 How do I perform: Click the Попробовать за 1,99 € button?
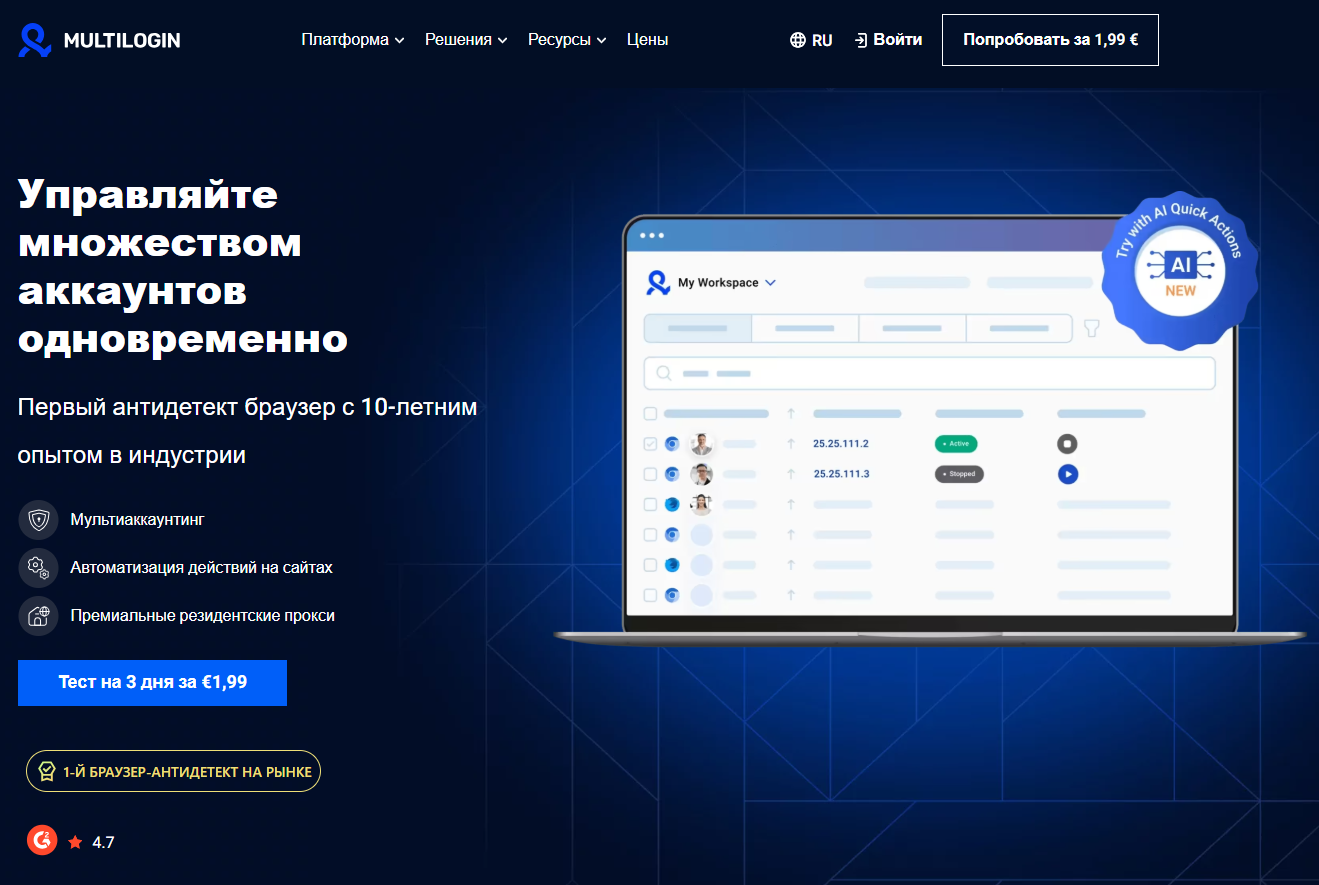click(x=1049, y=40)
